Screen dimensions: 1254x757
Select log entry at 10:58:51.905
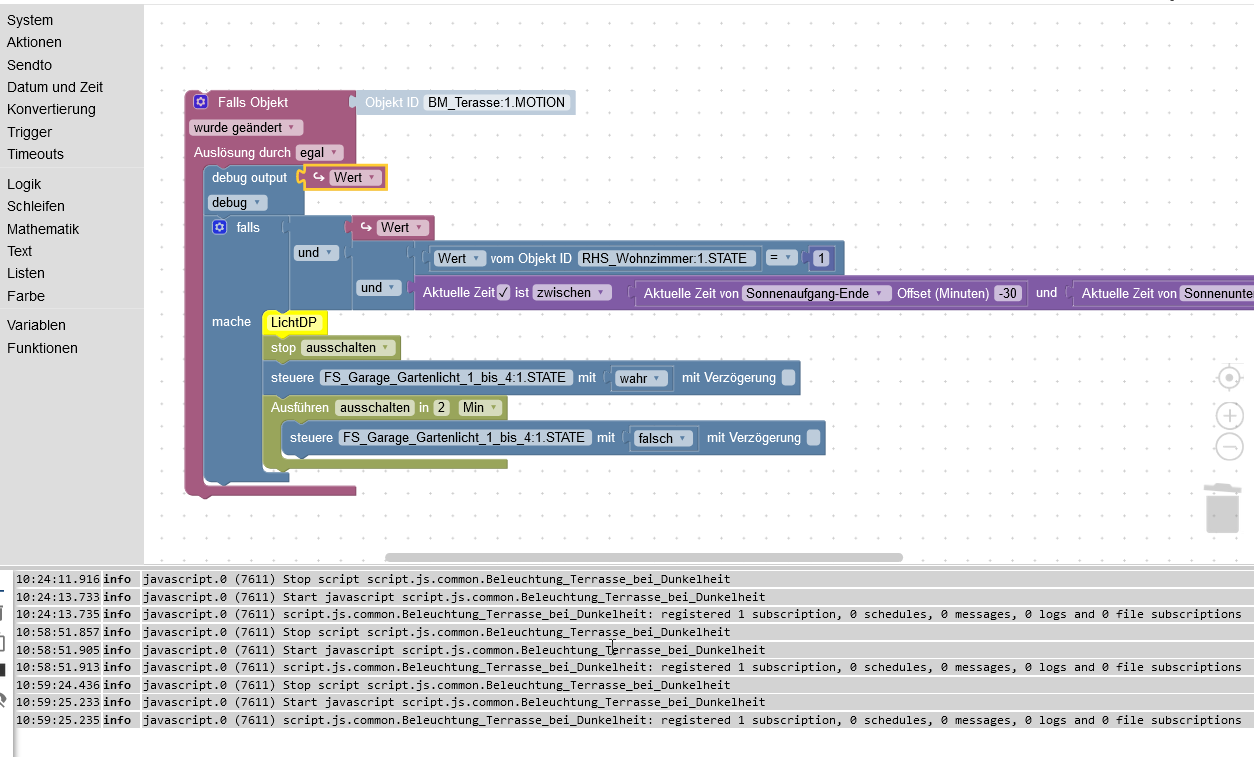coord(634,650)
